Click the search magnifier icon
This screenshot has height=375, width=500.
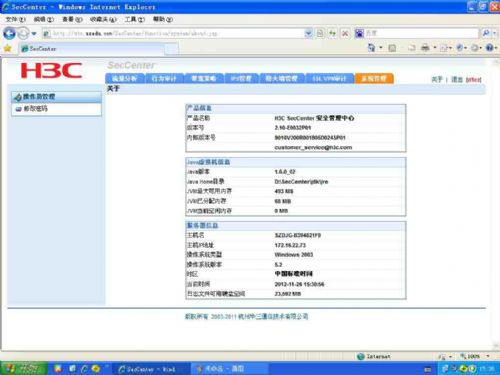click(x=486, y=33)
